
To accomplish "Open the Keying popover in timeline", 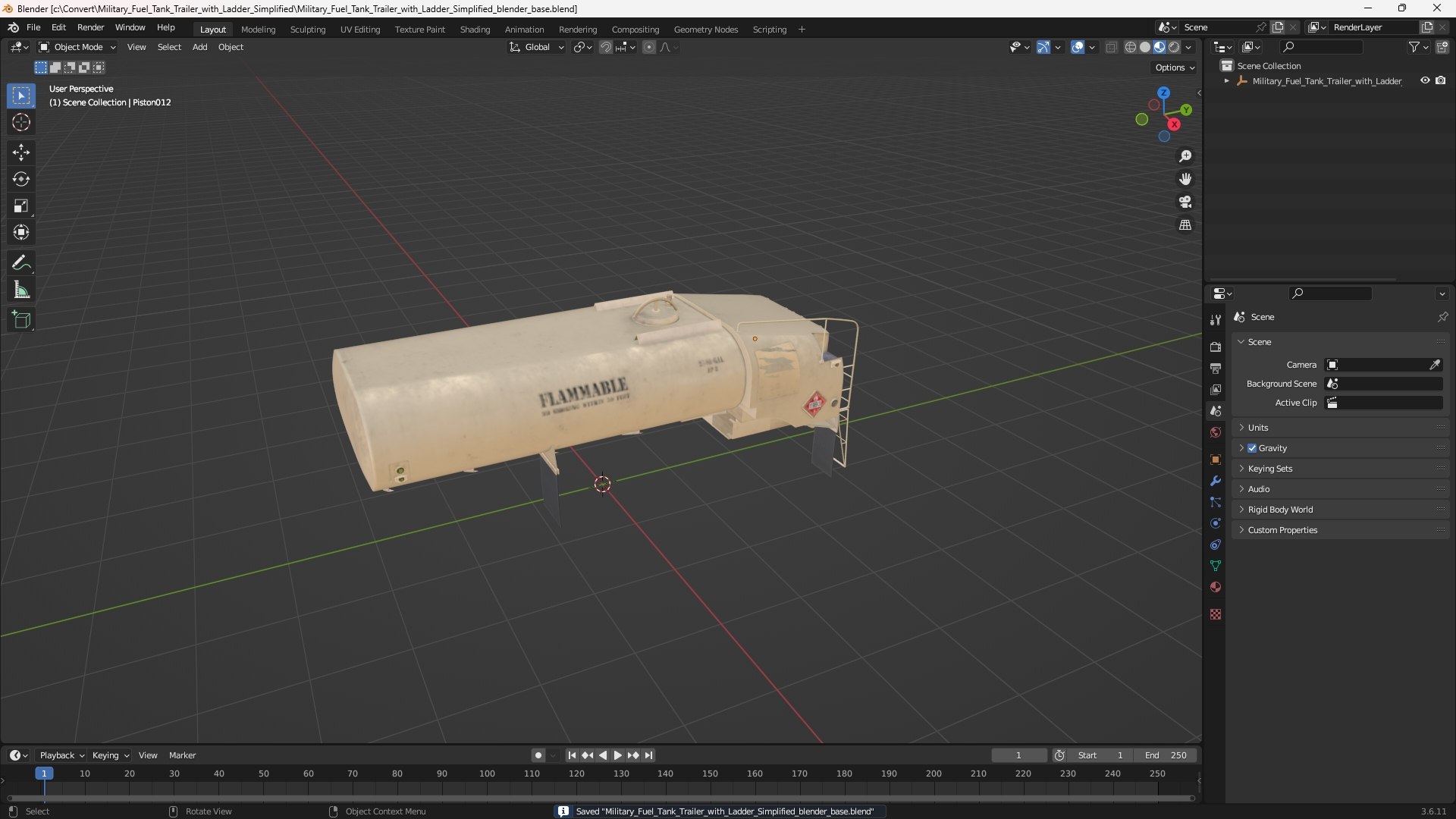I will 111,755.
